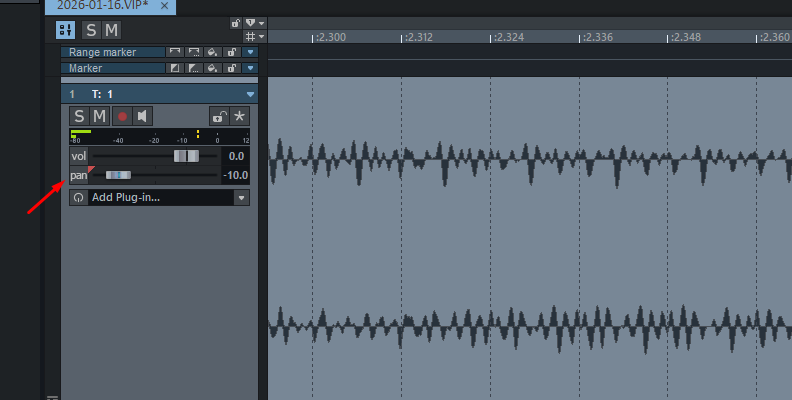This screenshot has width=792, height=400.
Task: Lock the Marker lane
Action: click(x=232, y=68)
